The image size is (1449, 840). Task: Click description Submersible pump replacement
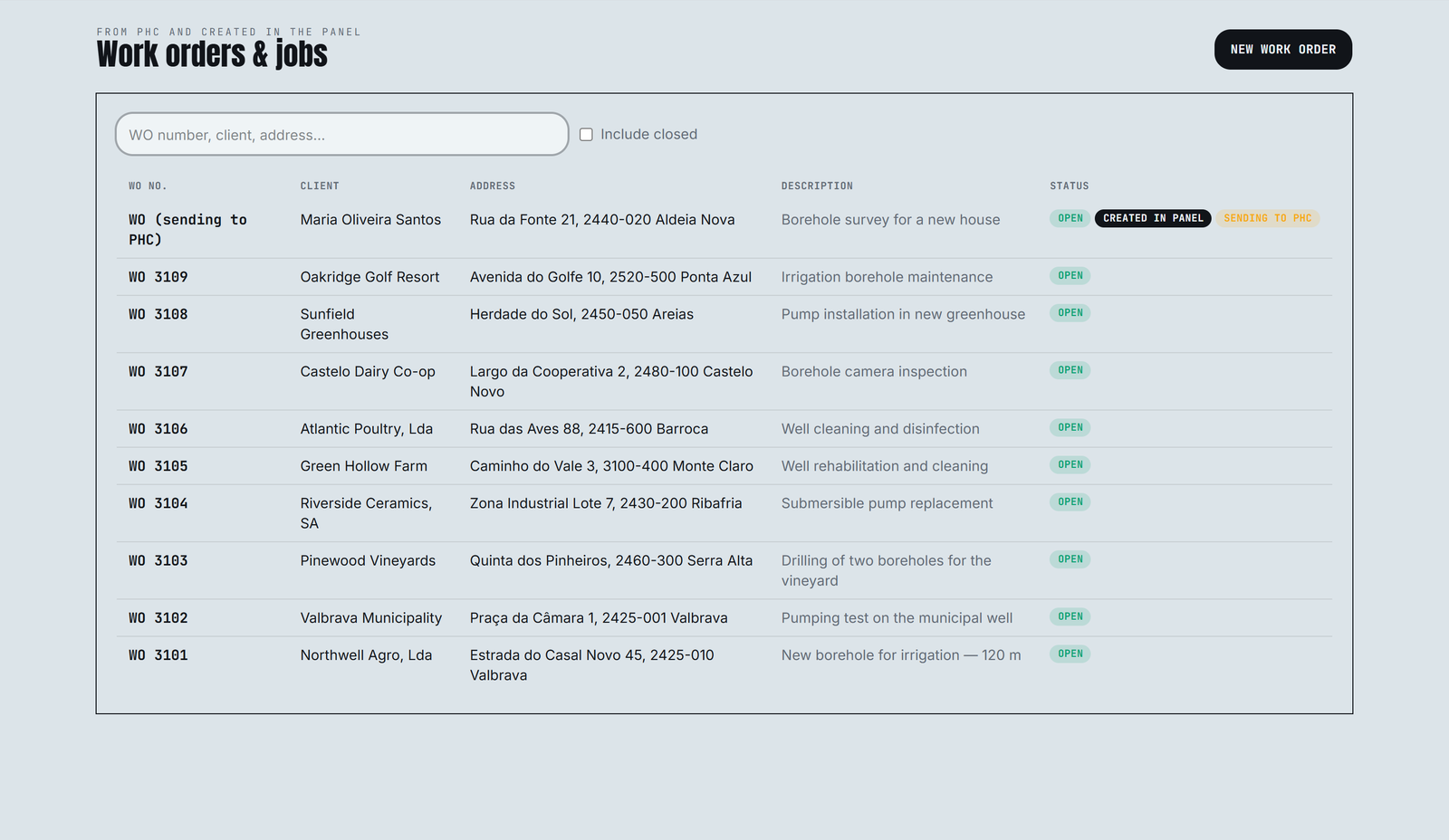[x=887, y=503]
